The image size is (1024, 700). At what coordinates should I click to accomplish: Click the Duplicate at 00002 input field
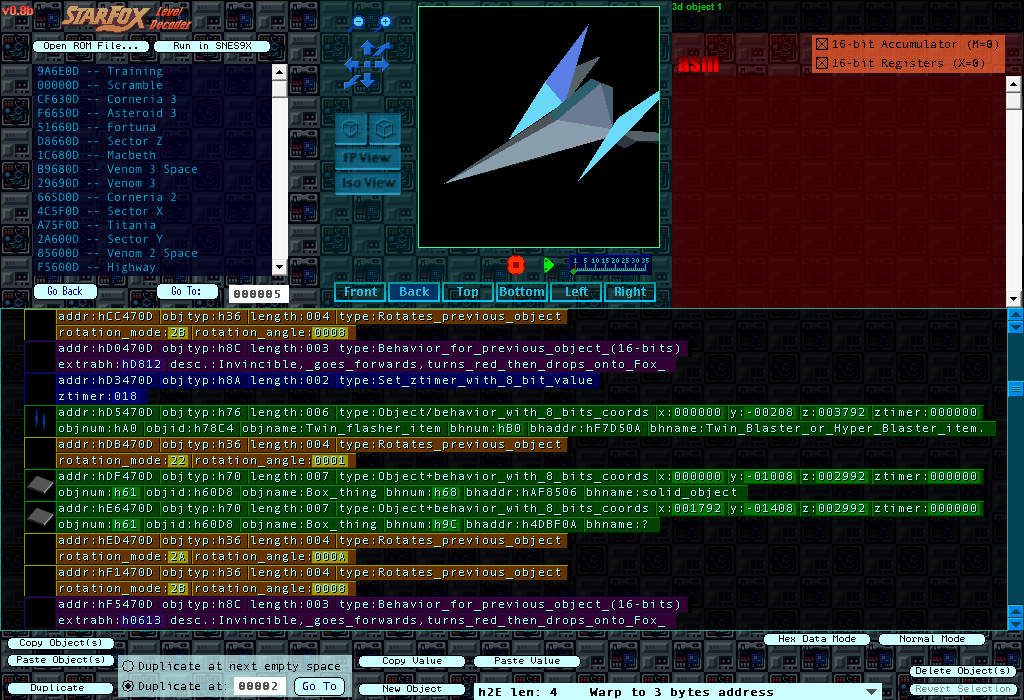point(259,686)
